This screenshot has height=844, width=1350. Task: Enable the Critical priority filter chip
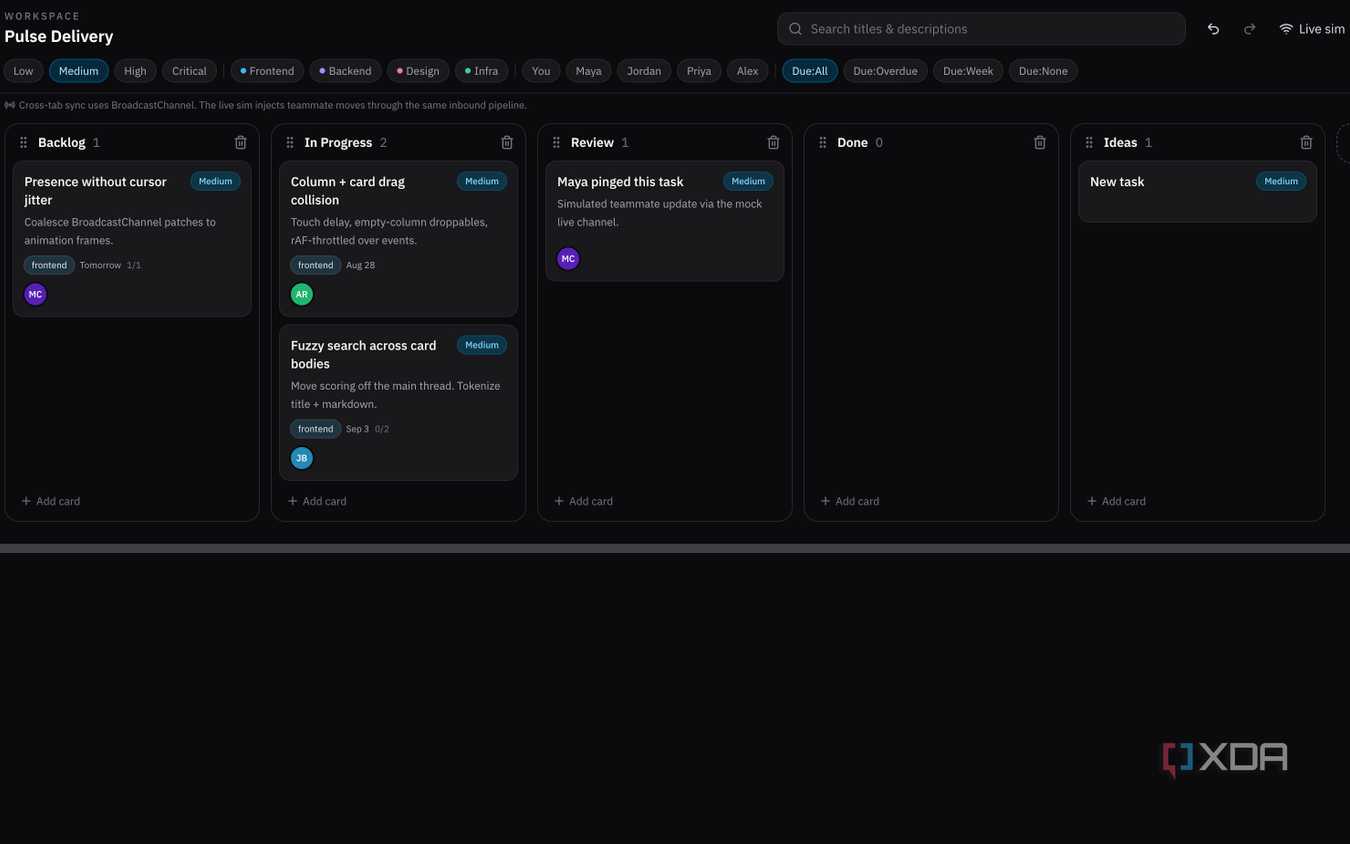coord(189,71)
